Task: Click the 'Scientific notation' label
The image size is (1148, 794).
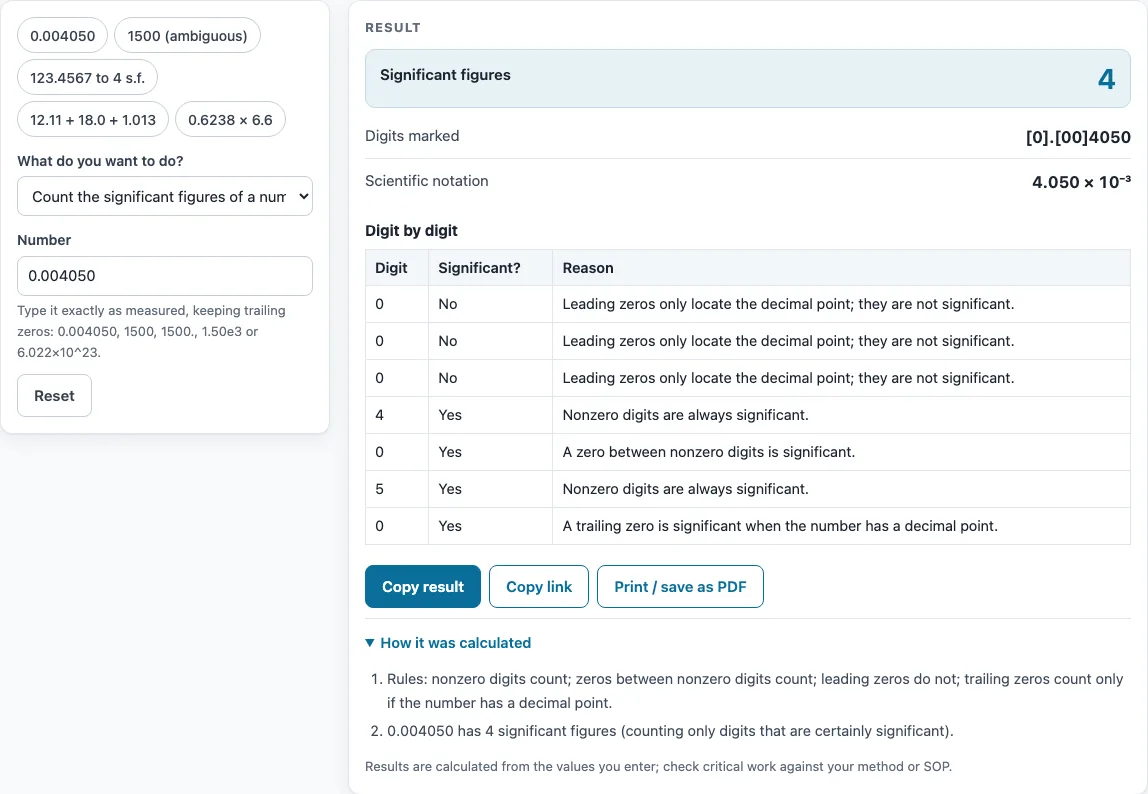Action: (427, 181)
